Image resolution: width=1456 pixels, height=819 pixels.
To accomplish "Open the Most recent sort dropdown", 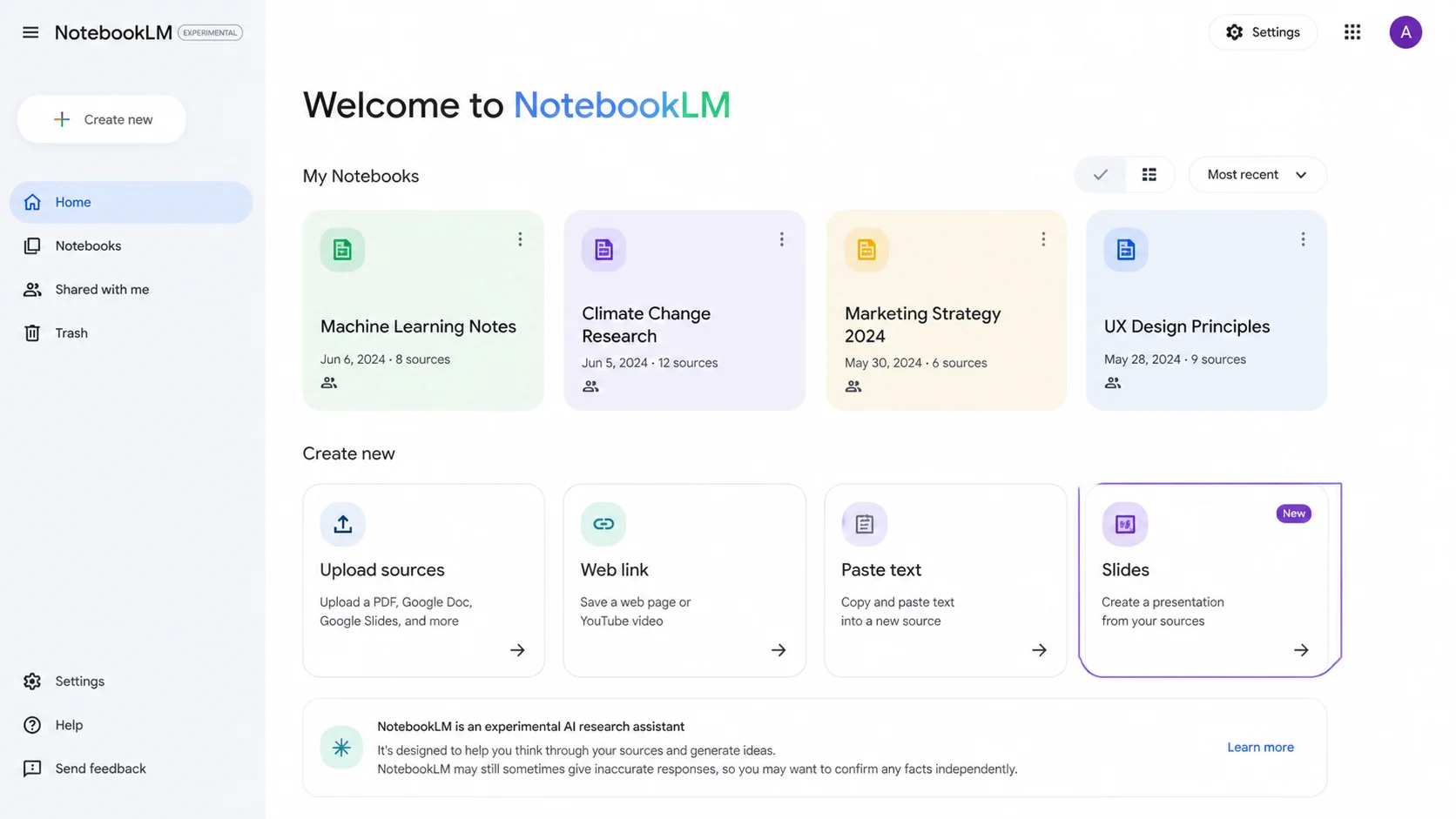I will pyautogui.click(x=1257, y=175).
